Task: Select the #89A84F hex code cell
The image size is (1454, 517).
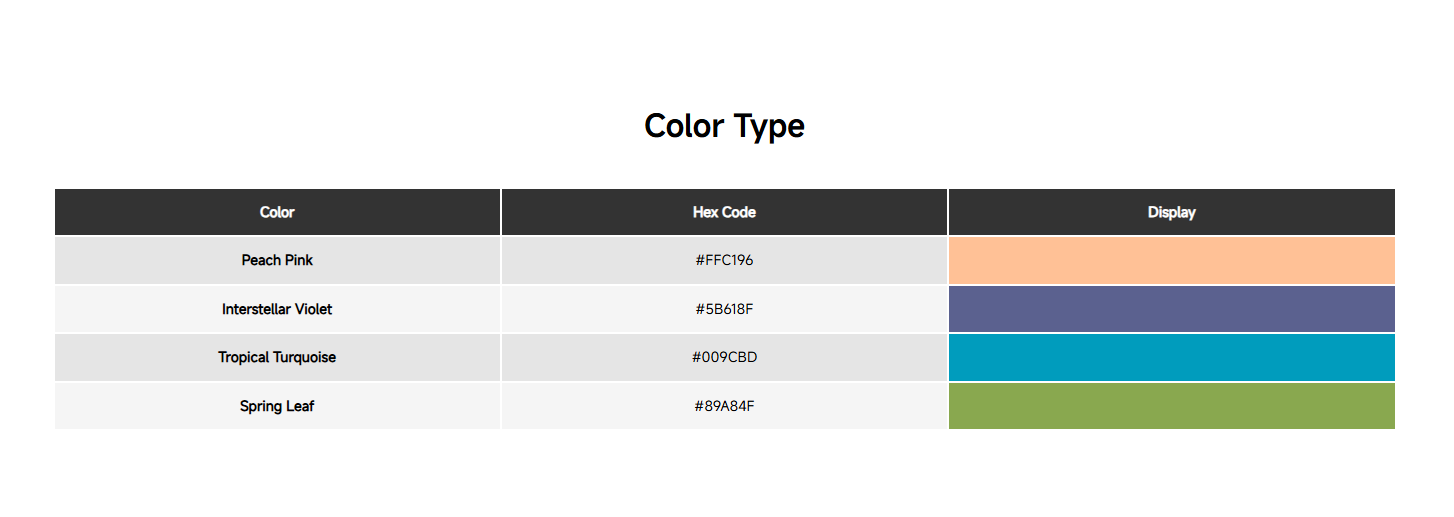Action: [724, 406]
